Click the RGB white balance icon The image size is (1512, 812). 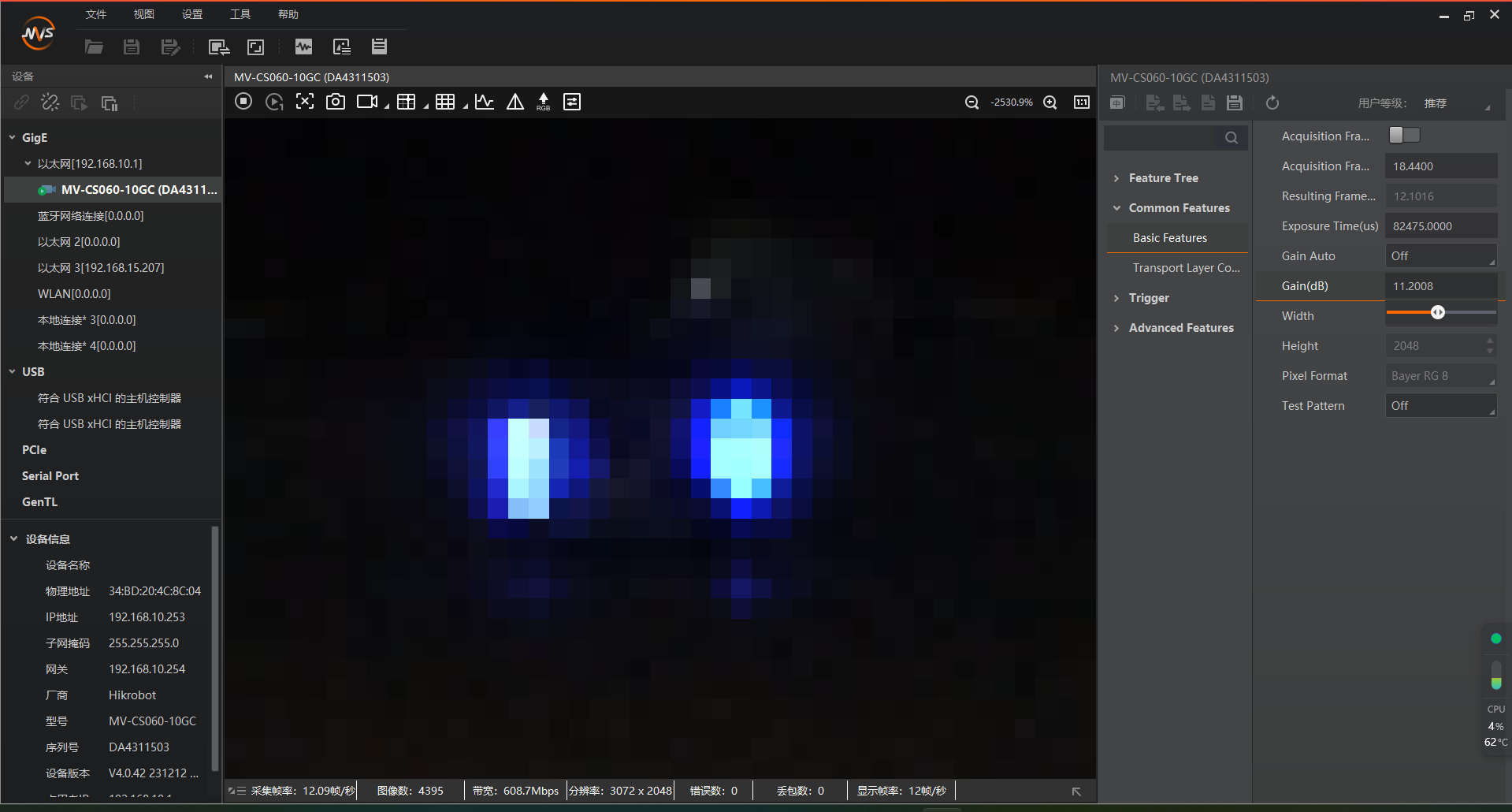pos(543,102)
